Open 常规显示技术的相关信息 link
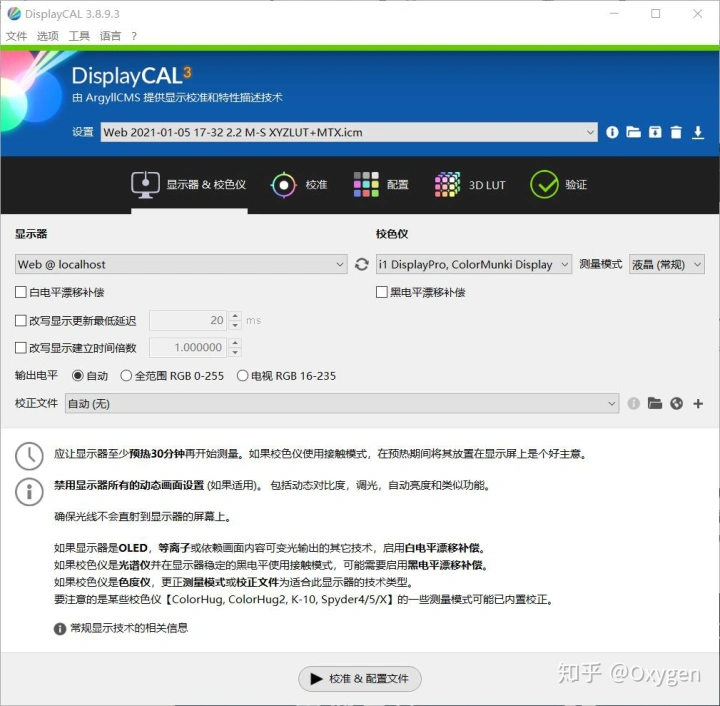 (x=129, y=628)
